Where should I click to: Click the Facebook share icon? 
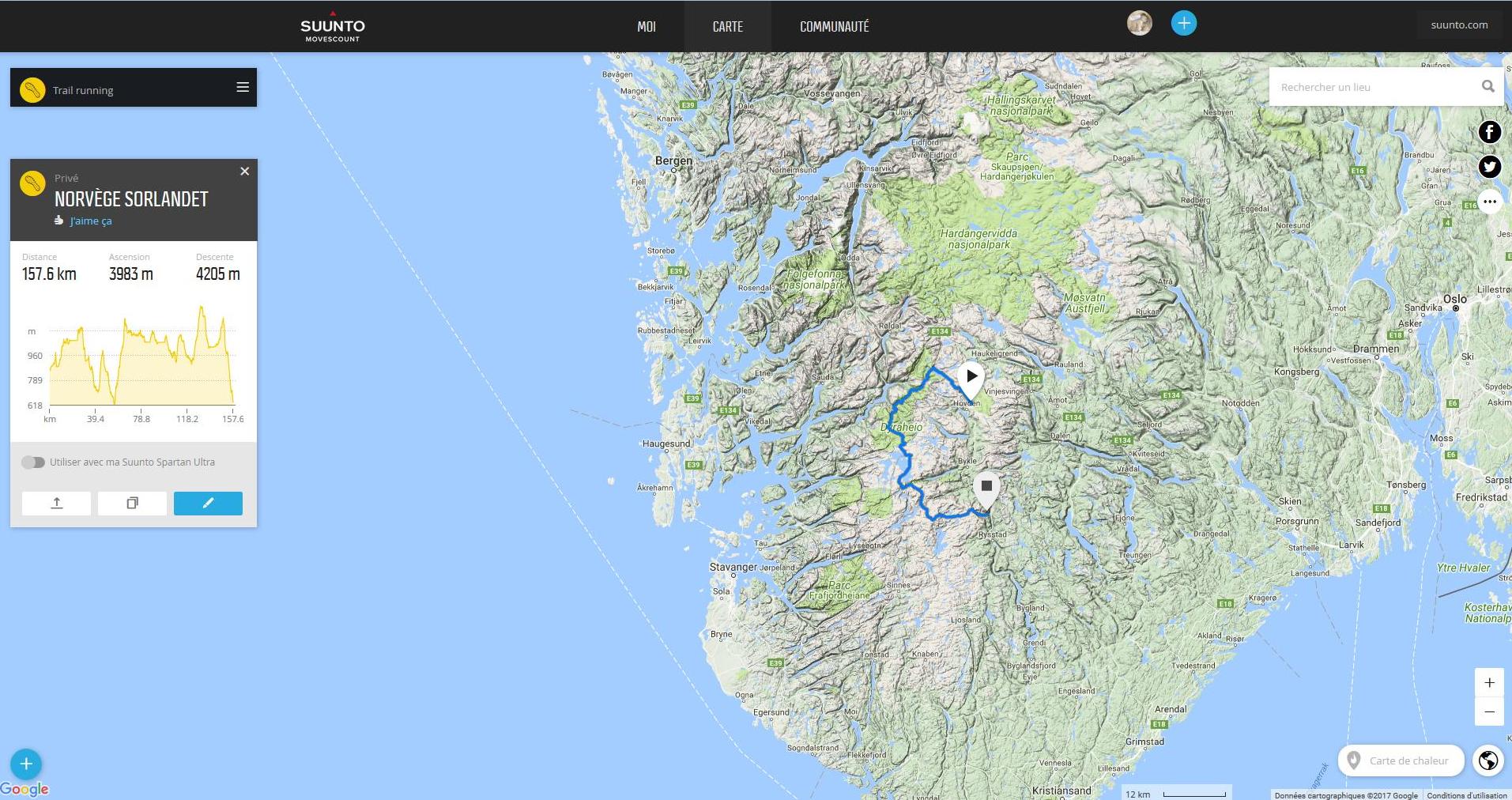pos(1489,132)
